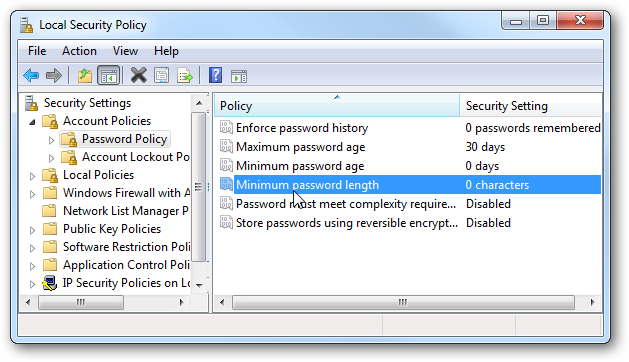The height and width of the screenshot is (362, 629).
Task: Open the File menu
Action: pyautogui.click(x=37, y=51)
